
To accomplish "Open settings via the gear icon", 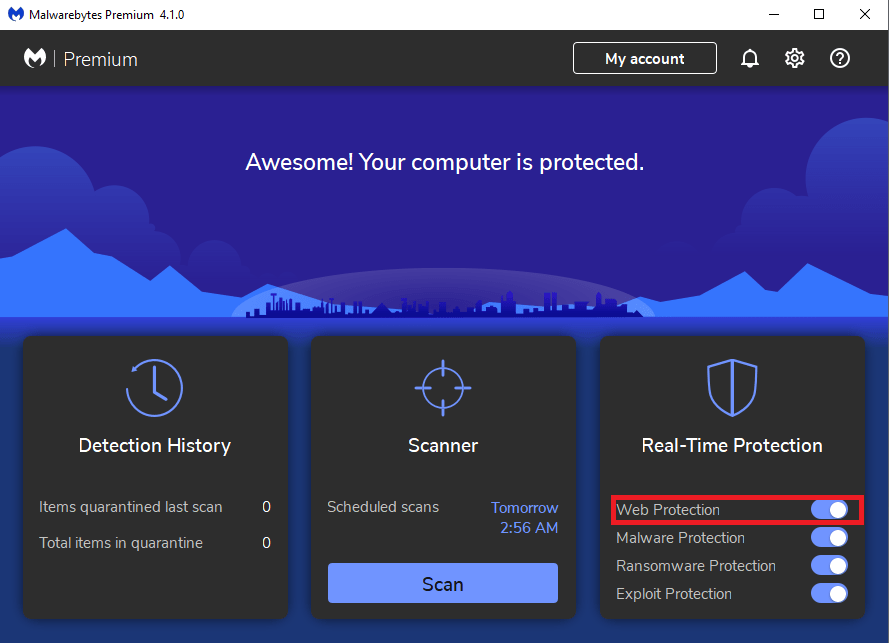I will [794, 58].
